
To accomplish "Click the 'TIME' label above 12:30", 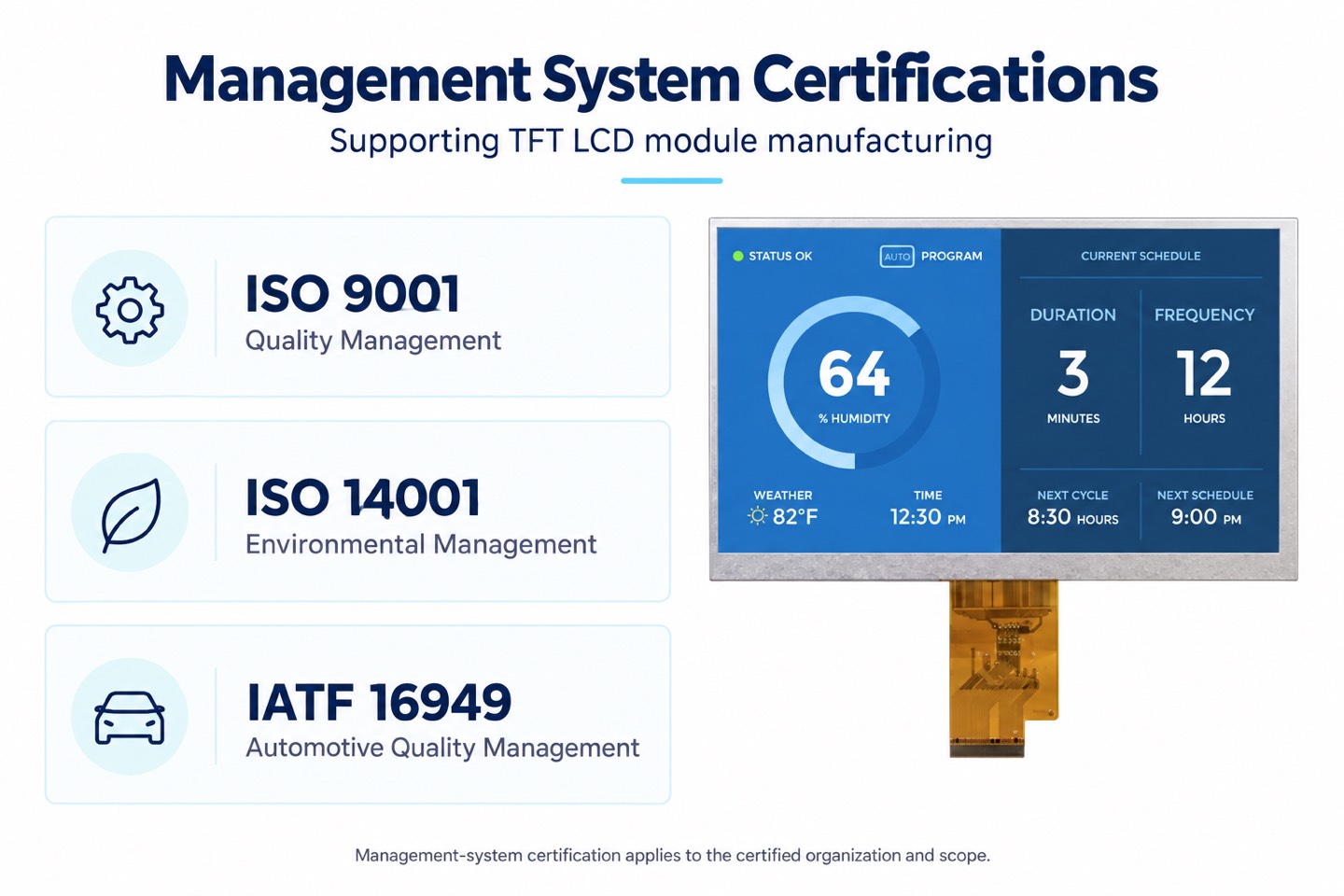I will tap(928, 496).
